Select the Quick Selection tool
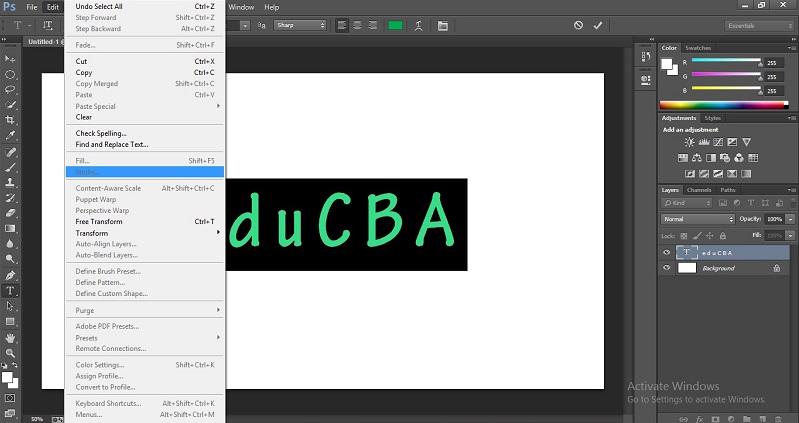This screenshot has height=423, width=799. click(x=10, y=105)
